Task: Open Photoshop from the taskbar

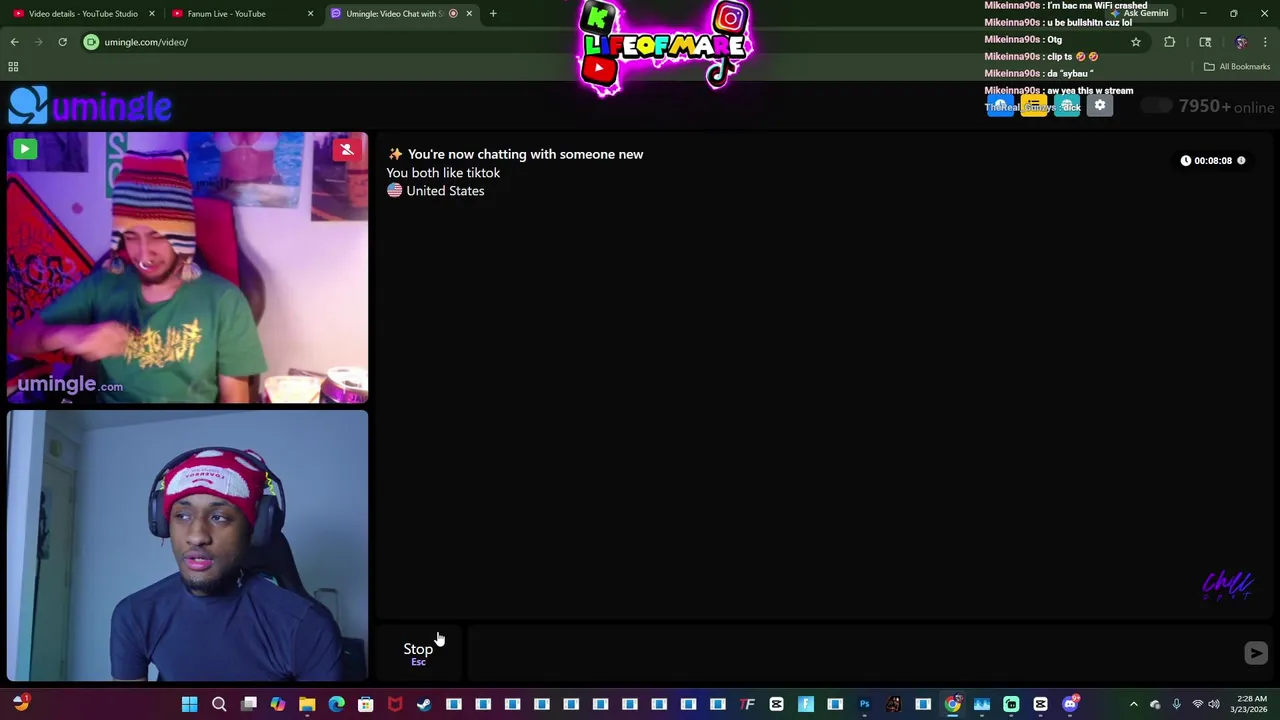Action: [864, 704]
